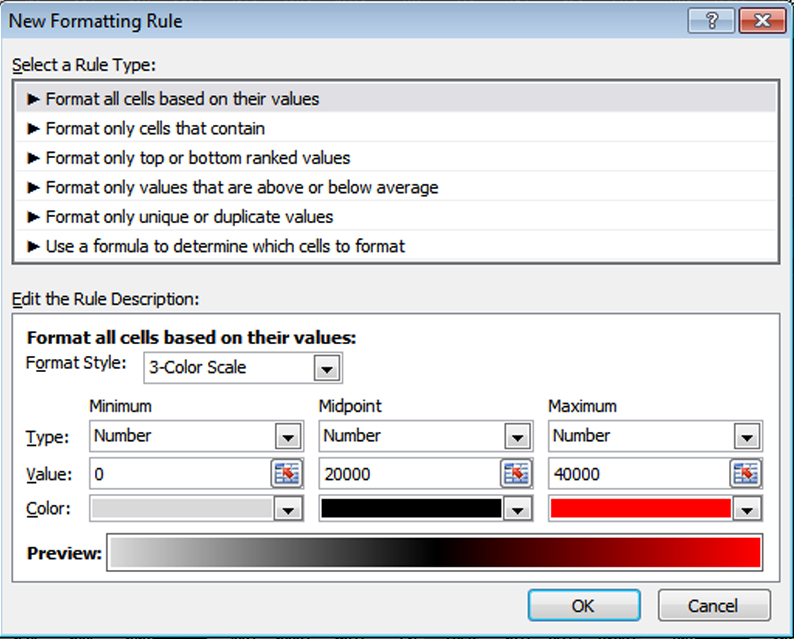The height and width of the screenshot is (639, 794).
Task: Click the Minimum value range selector icon
Action: click(287, 473)
